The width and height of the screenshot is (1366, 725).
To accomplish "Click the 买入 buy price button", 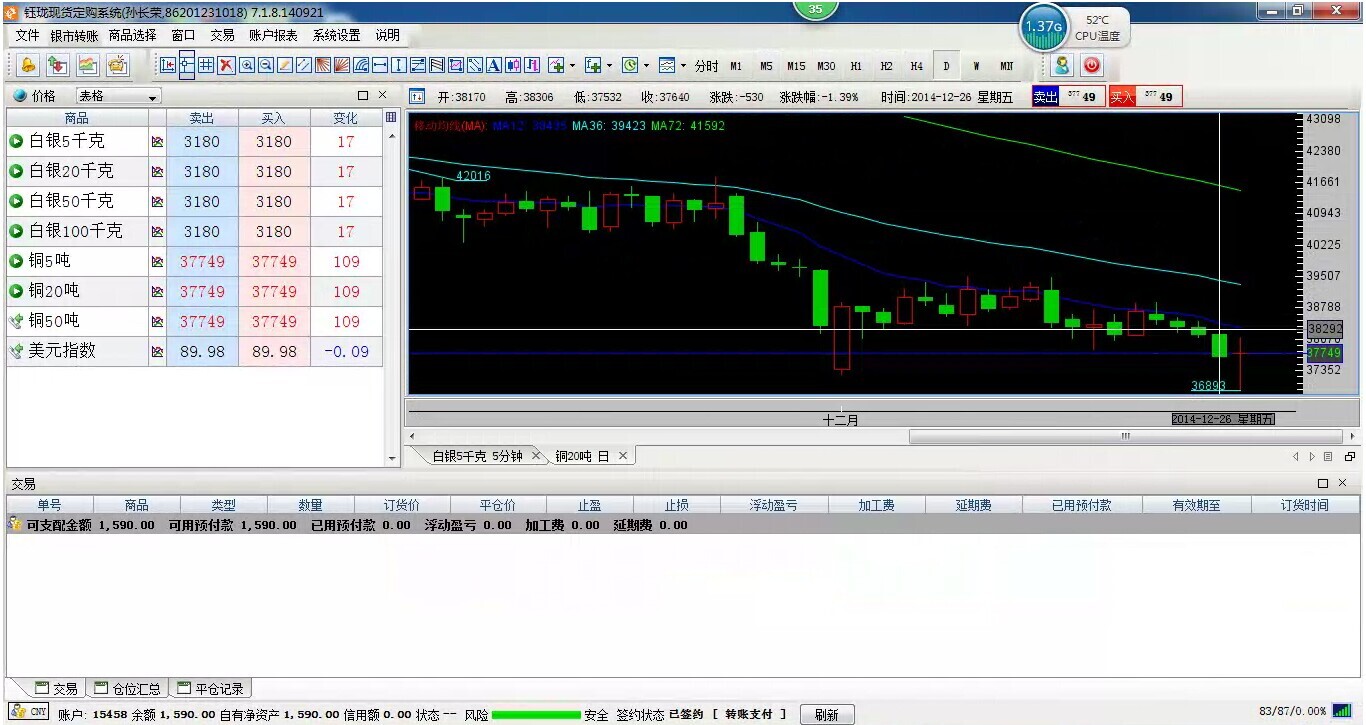I will (x=1145, y=96).
